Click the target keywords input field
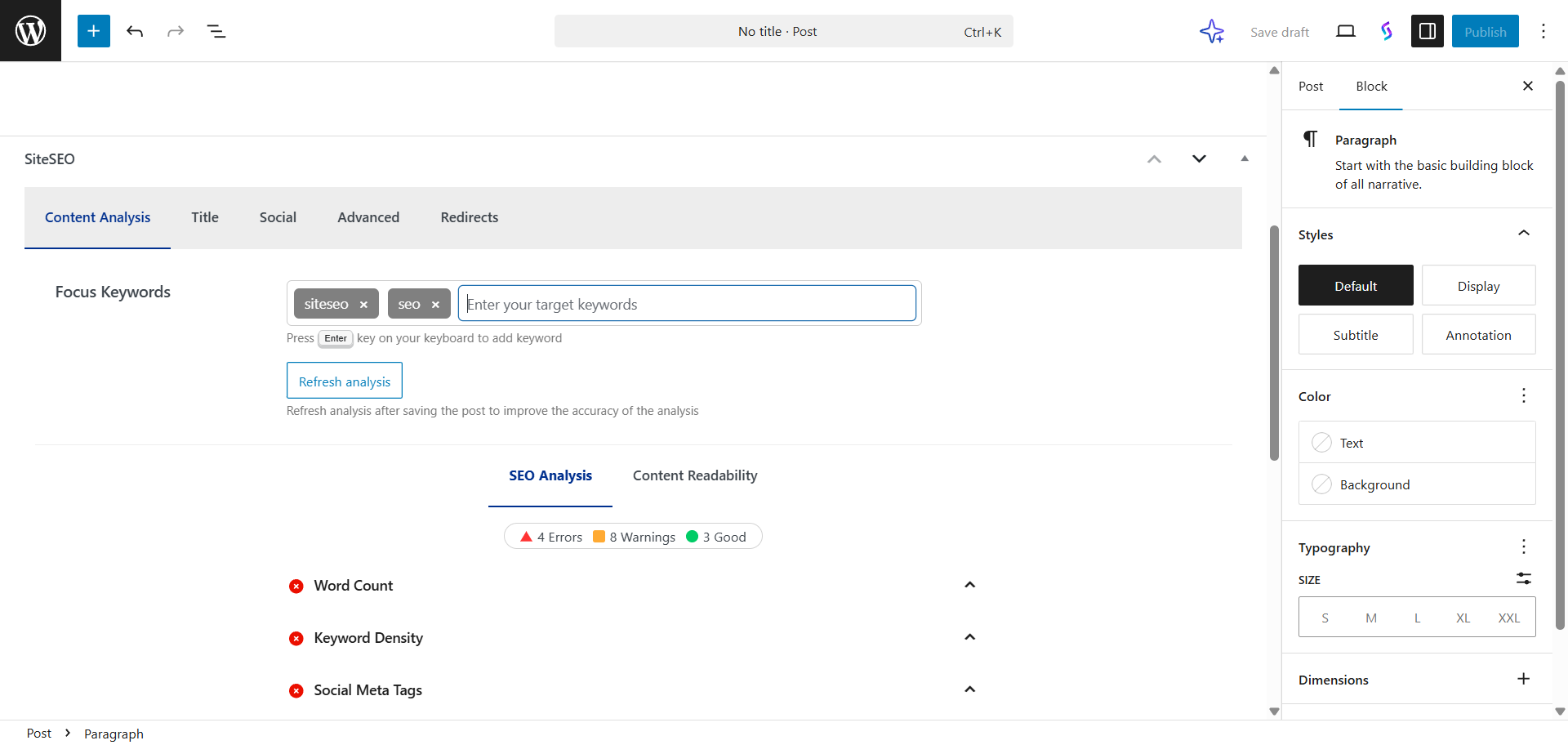 [x=686, y=304]
